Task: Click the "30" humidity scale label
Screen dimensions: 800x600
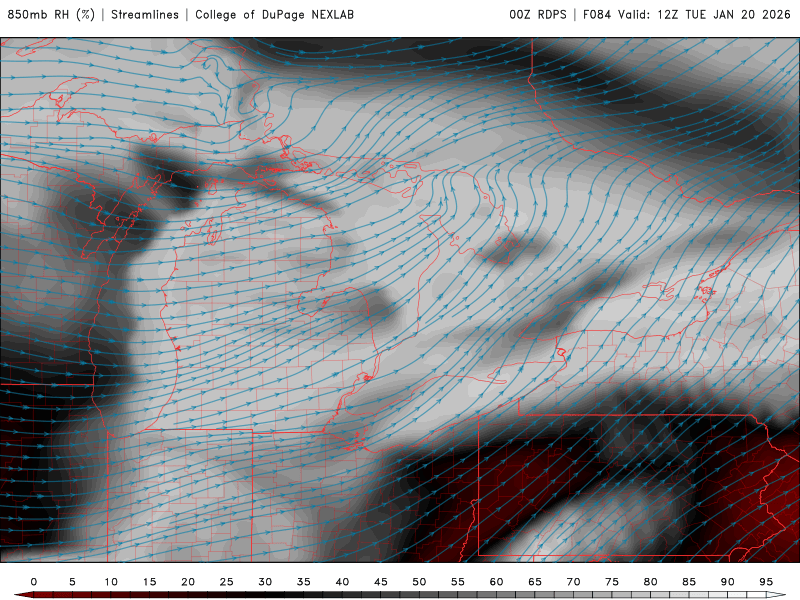Action: [x=265, y=582]
